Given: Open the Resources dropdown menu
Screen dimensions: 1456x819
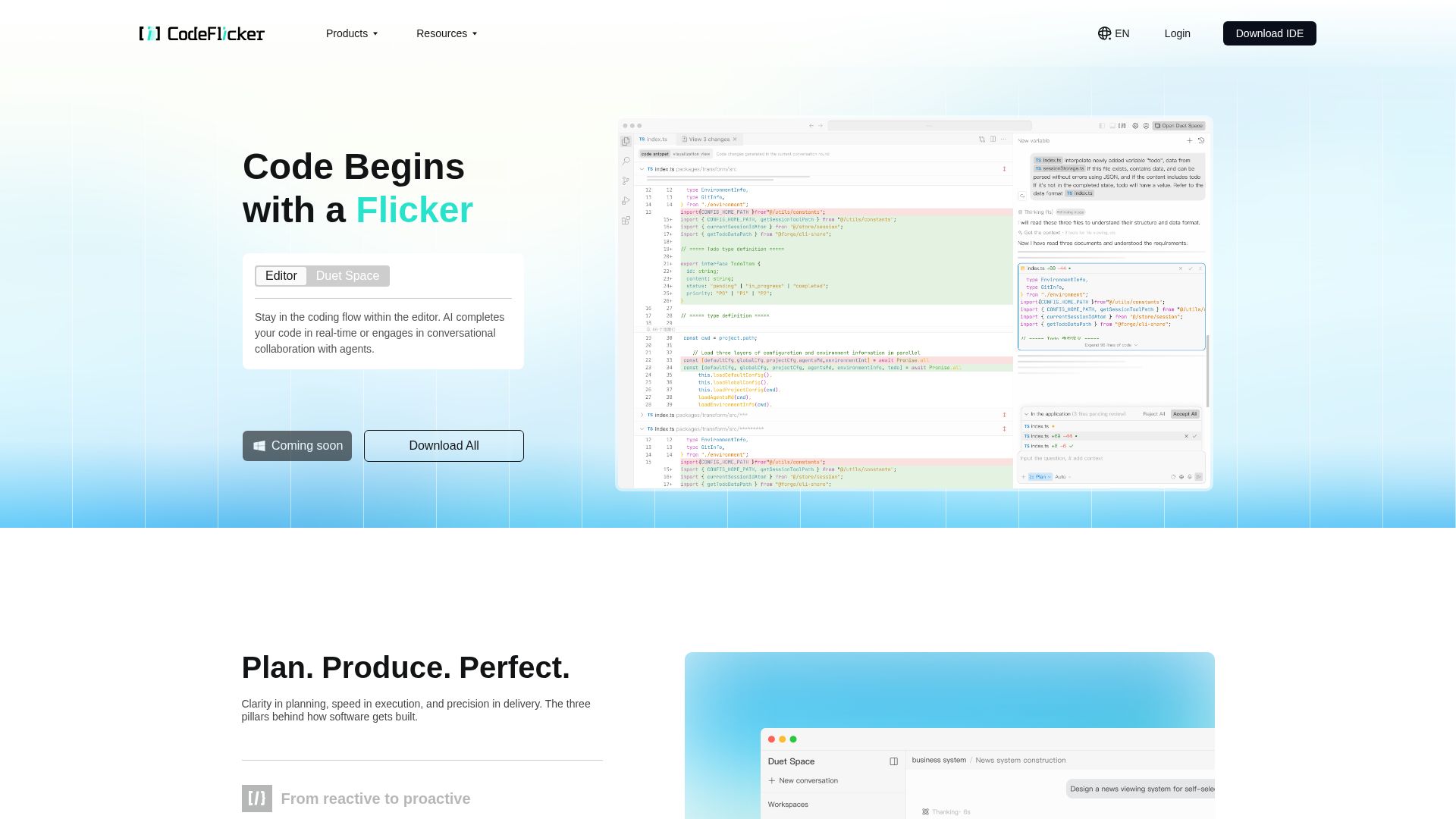Looking at the screenshot, I should [x=447, y=33].
